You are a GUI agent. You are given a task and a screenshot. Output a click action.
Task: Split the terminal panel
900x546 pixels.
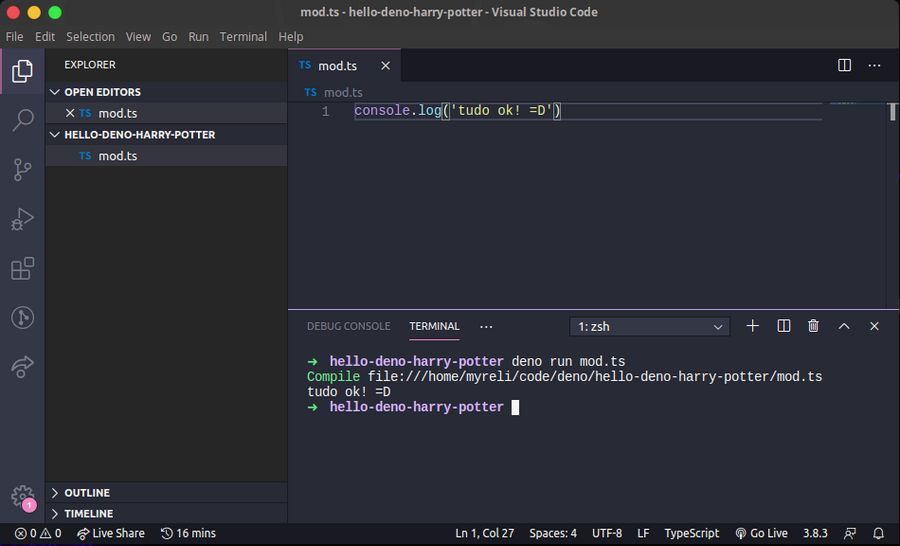[784, 326]
